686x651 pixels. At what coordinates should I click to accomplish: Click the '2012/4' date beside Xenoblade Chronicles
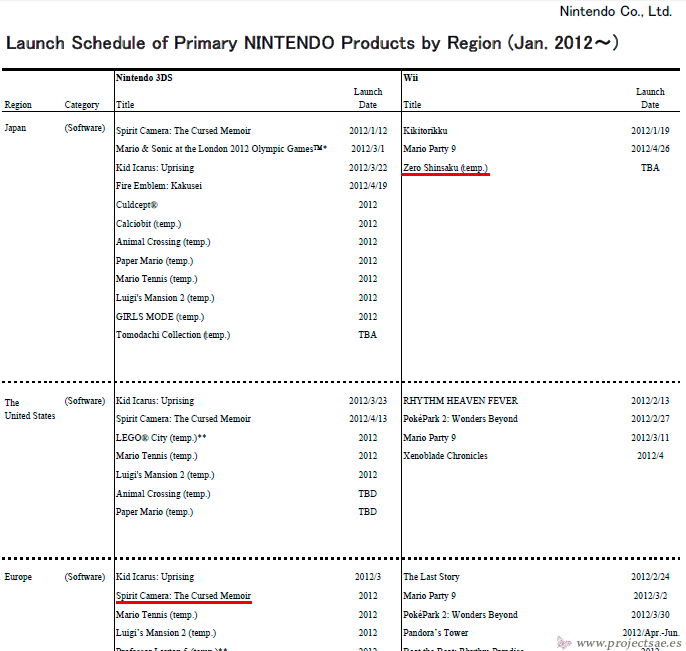[x=650, y=456]
